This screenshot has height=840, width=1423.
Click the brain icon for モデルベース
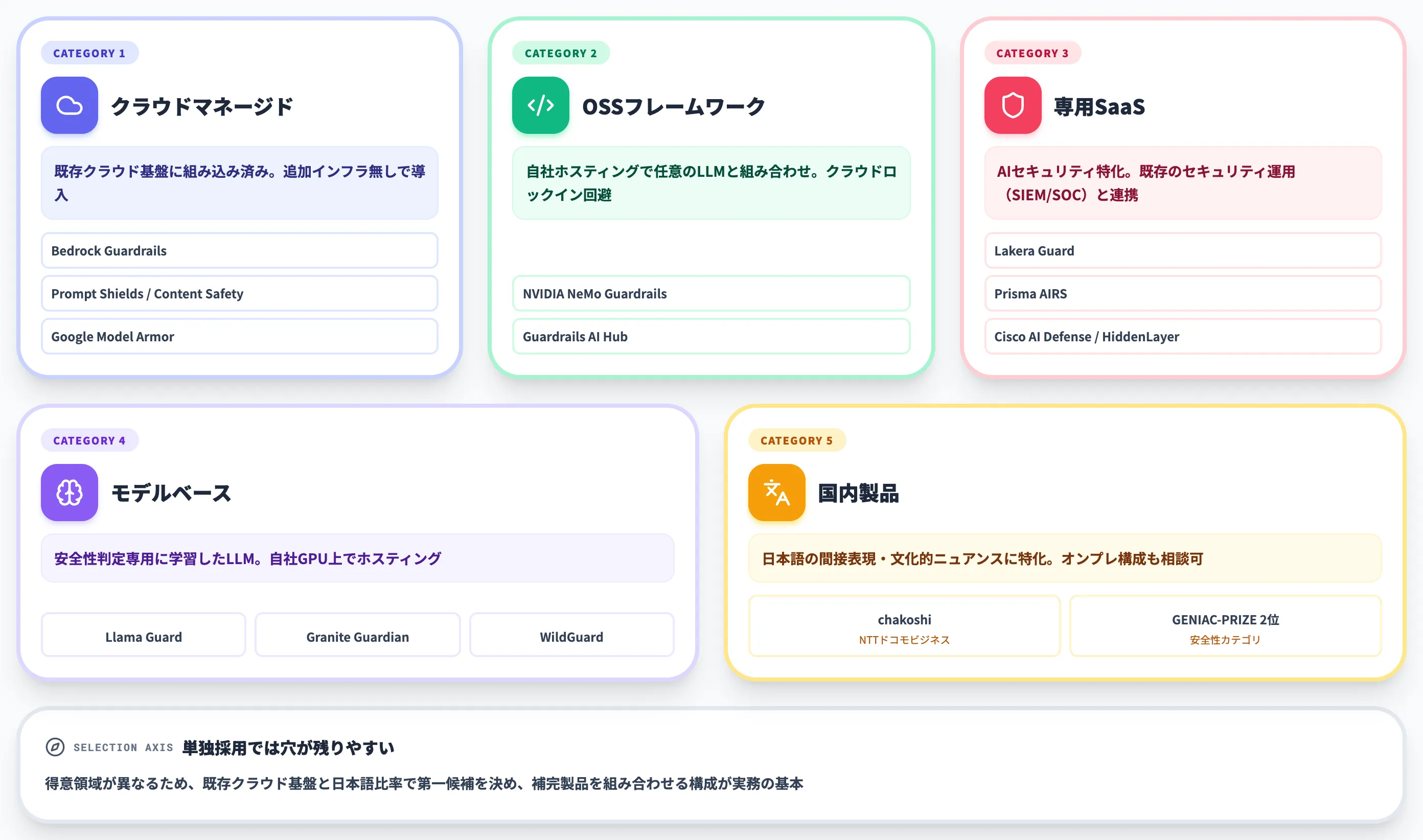click(x=69, y=493)
